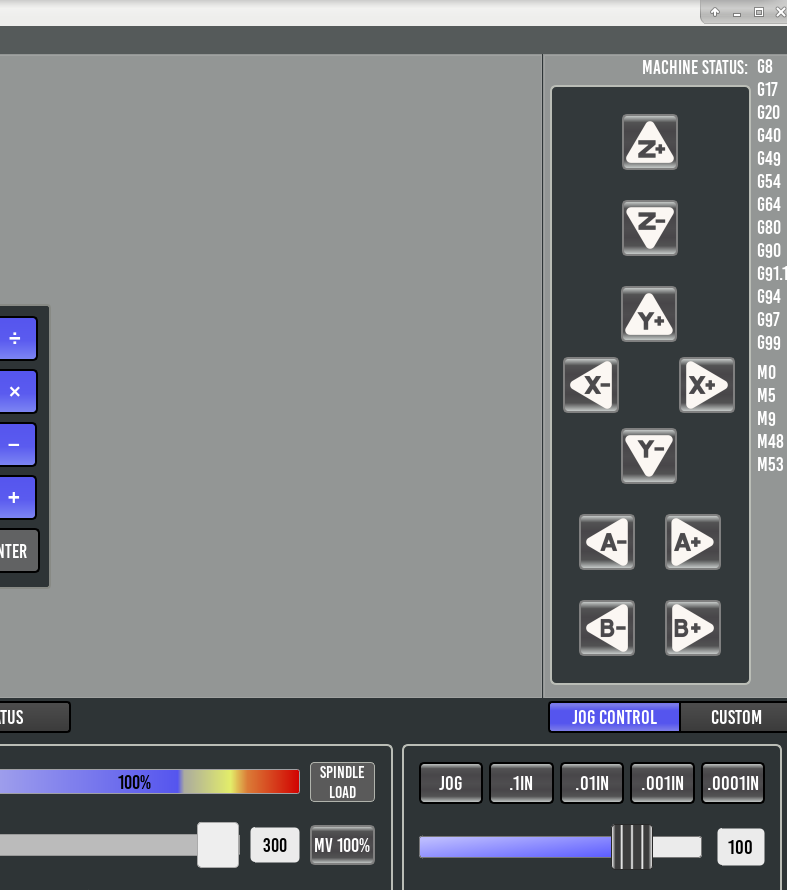Click G94 status code
Image resolution: width=787 pixels, height=890 pixels.
[x=769, y=297]
